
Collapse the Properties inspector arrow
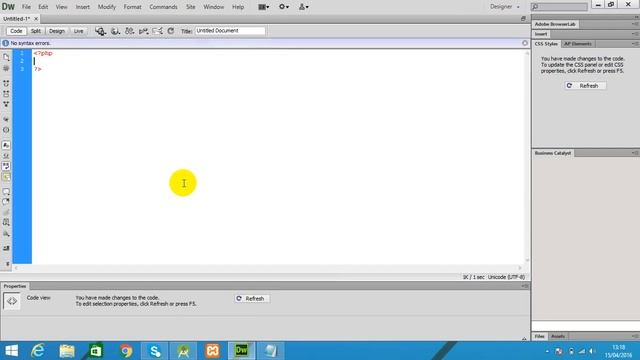(524, 338)
